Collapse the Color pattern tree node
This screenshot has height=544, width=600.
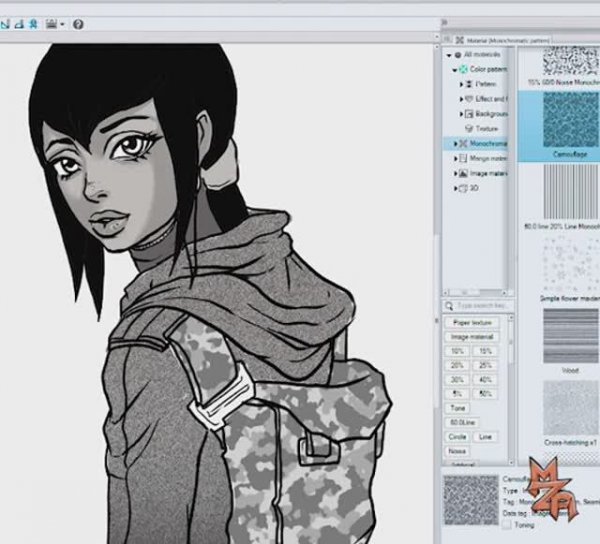pyautogui.click(x=455, y=70)
